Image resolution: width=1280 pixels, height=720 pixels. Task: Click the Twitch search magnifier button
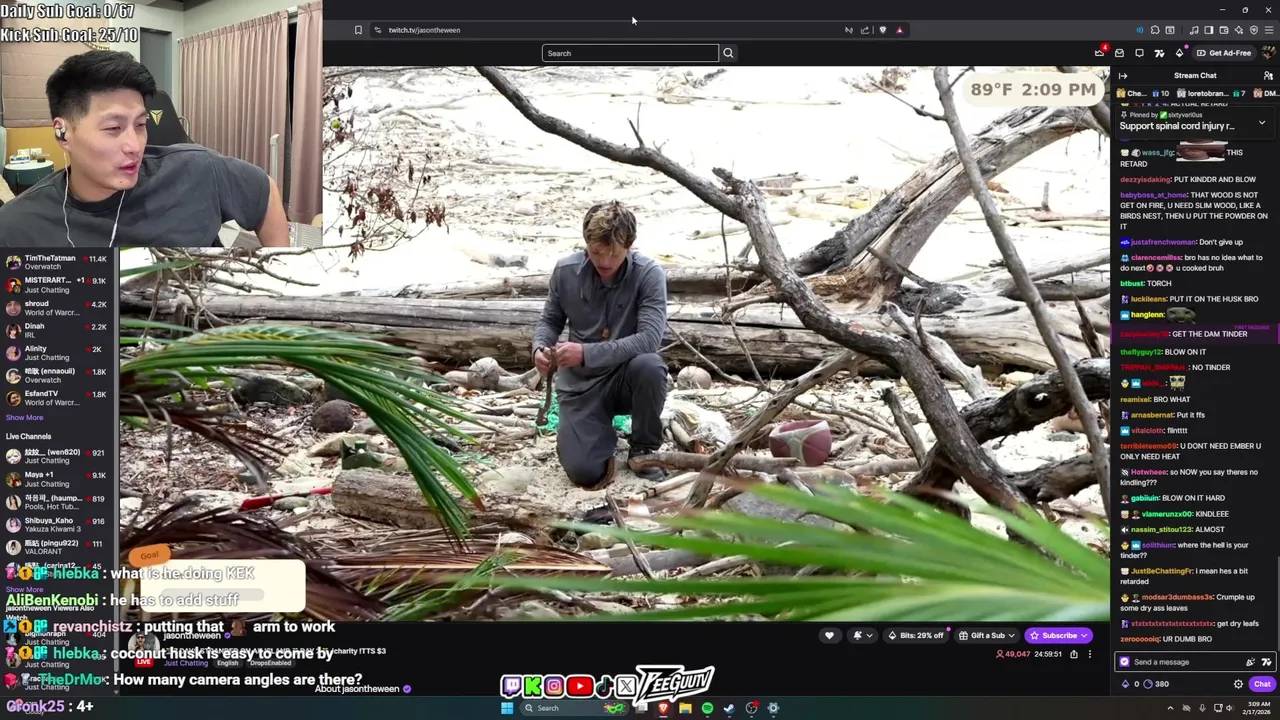[x=728, y=53]
